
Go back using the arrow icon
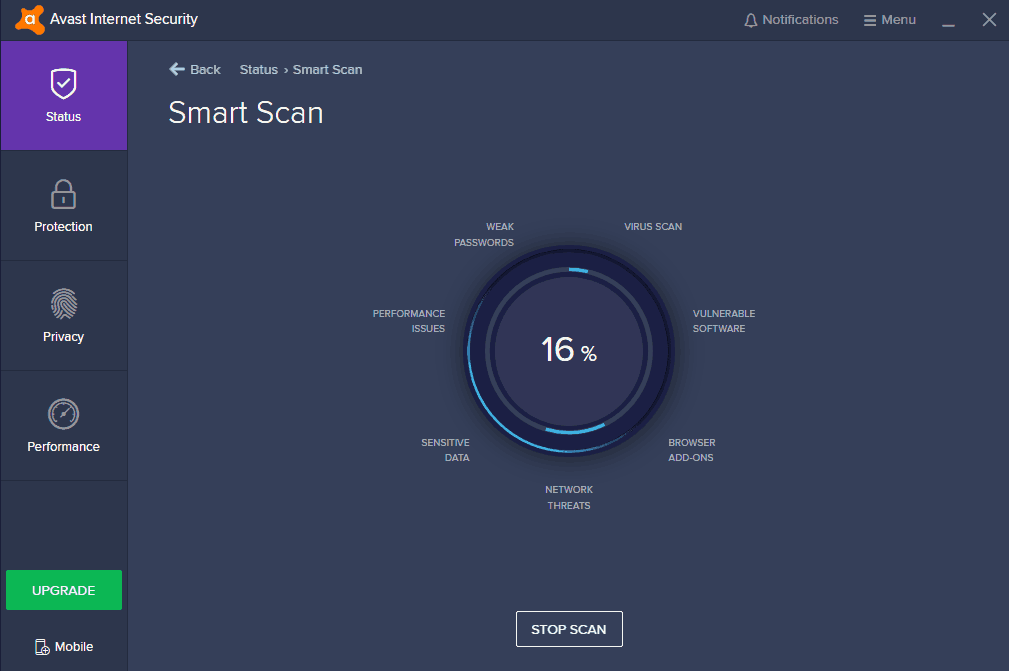point(175,69)
